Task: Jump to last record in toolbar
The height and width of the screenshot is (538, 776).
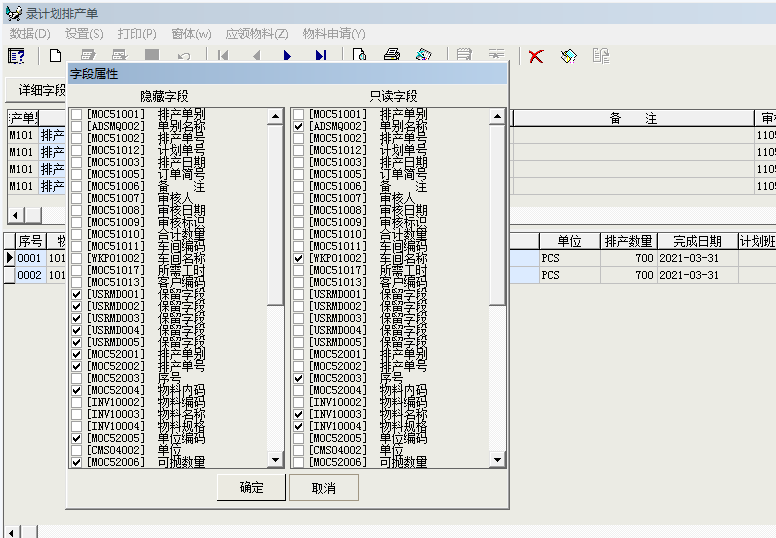Action: click(x=320, y=56)
